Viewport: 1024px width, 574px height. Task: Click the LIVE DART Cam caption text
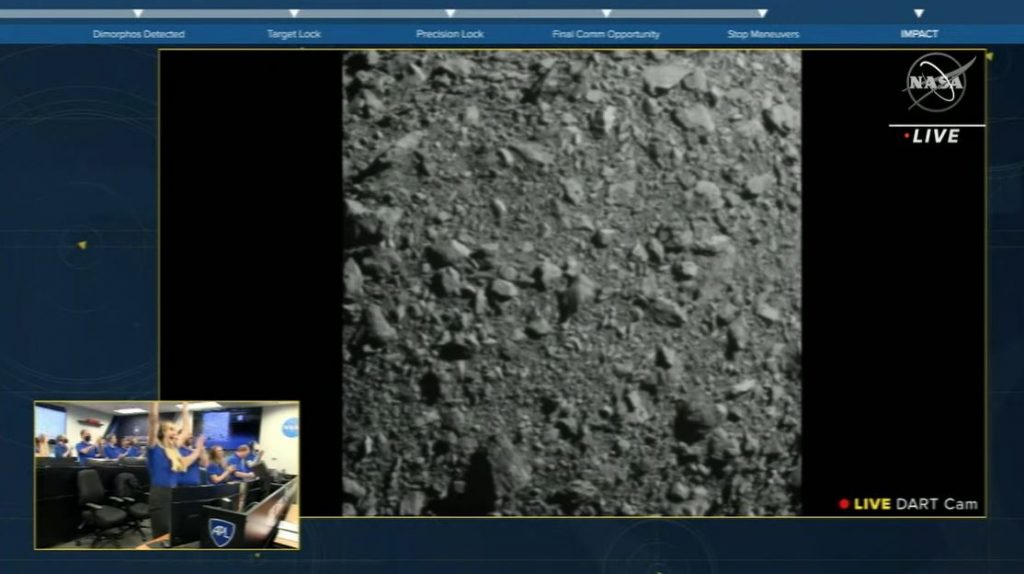[x=915, y=504]
